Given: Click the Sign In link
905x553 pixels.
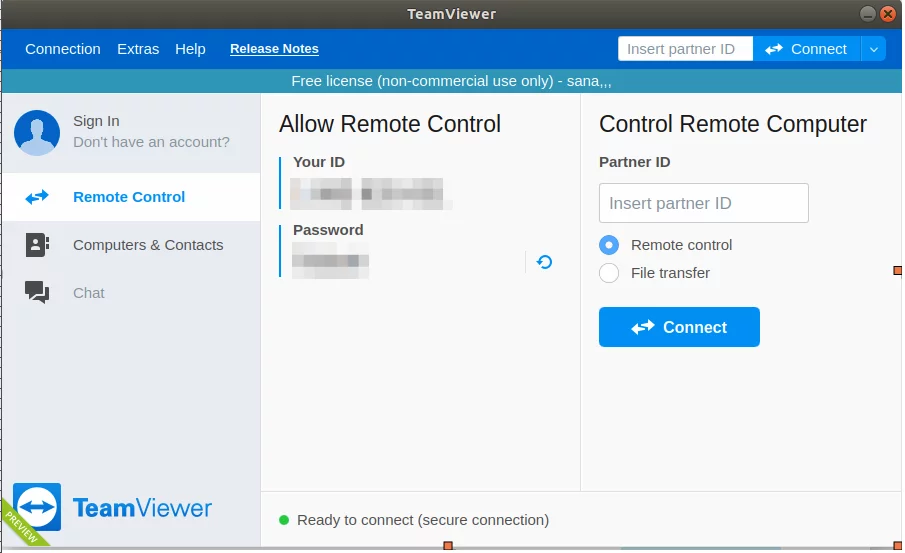Looking at the screenshot, I should pos(96,121).
